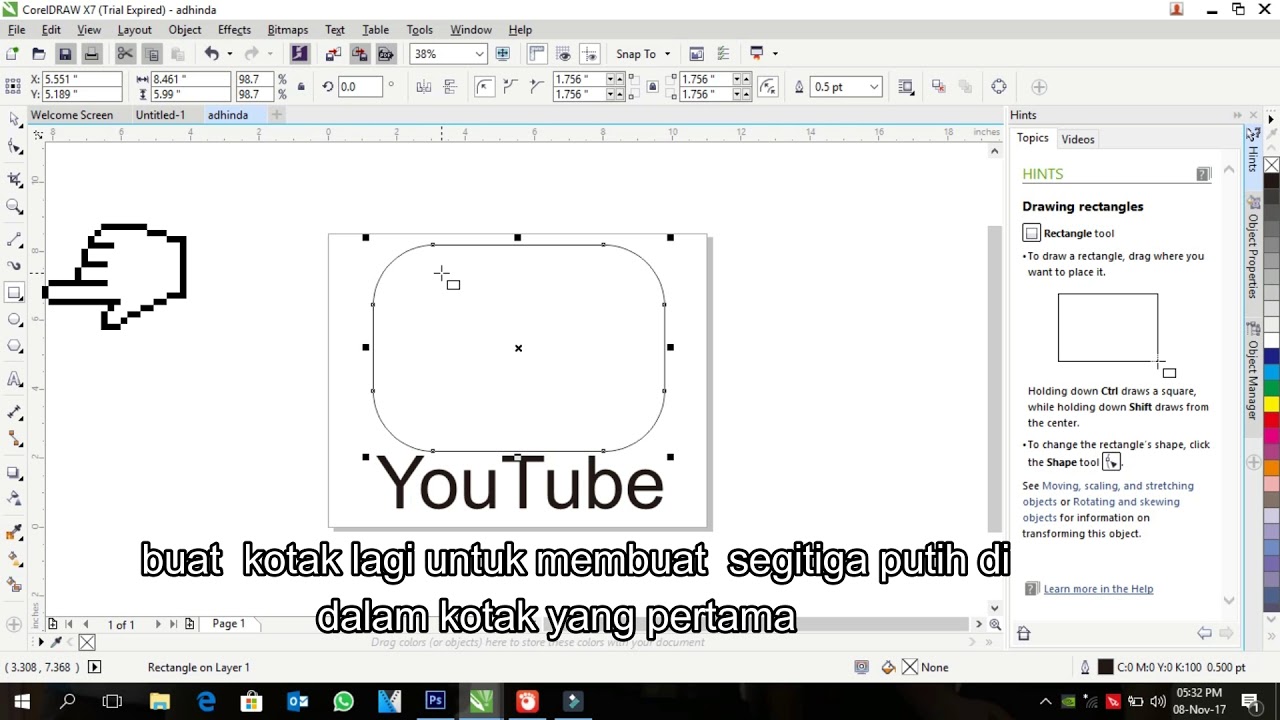The image size is (1280, 720).
Task: Select the Text tool in the toolbox
Action: tap(14, 379)
